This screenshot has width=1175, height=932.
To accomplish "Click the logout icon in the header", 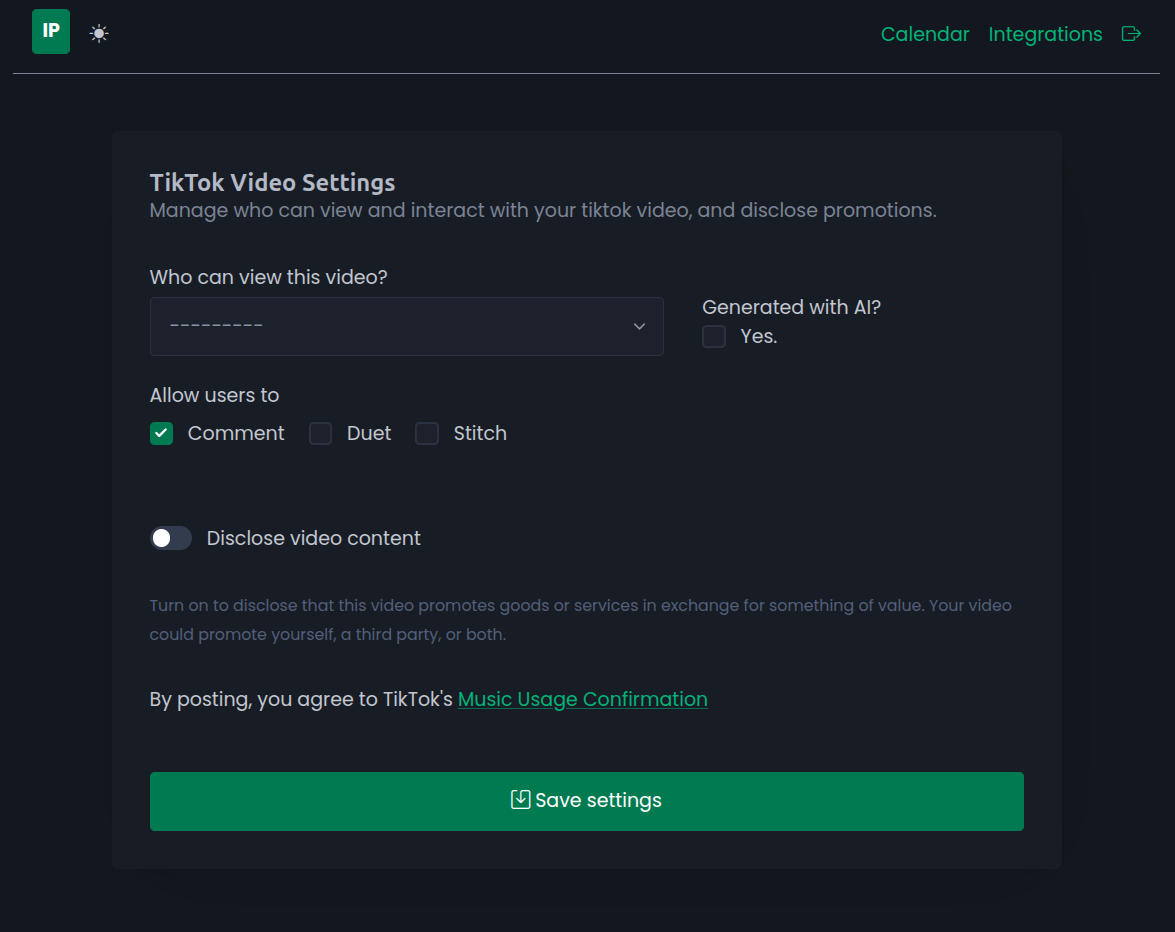I will click(x=1131, y=34).
